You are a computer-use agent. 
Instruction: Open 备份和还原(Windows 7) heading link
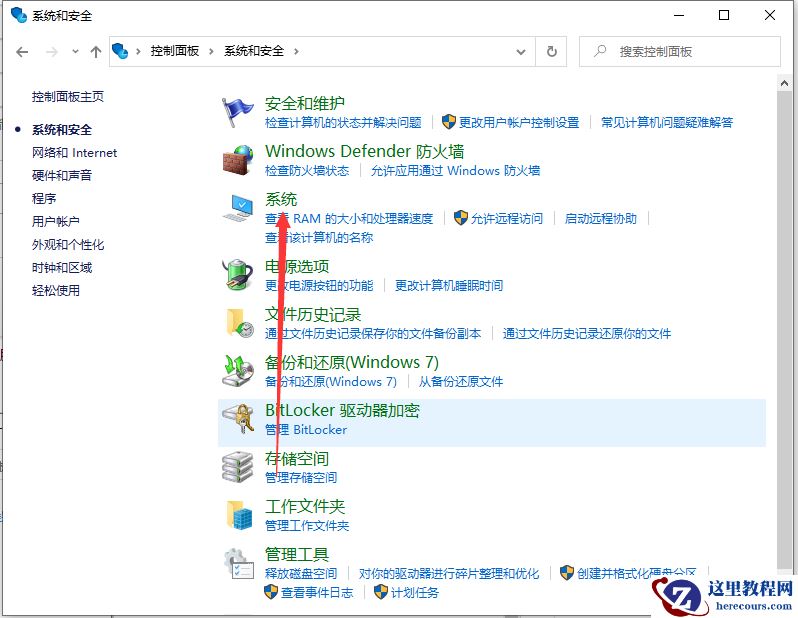352,362
